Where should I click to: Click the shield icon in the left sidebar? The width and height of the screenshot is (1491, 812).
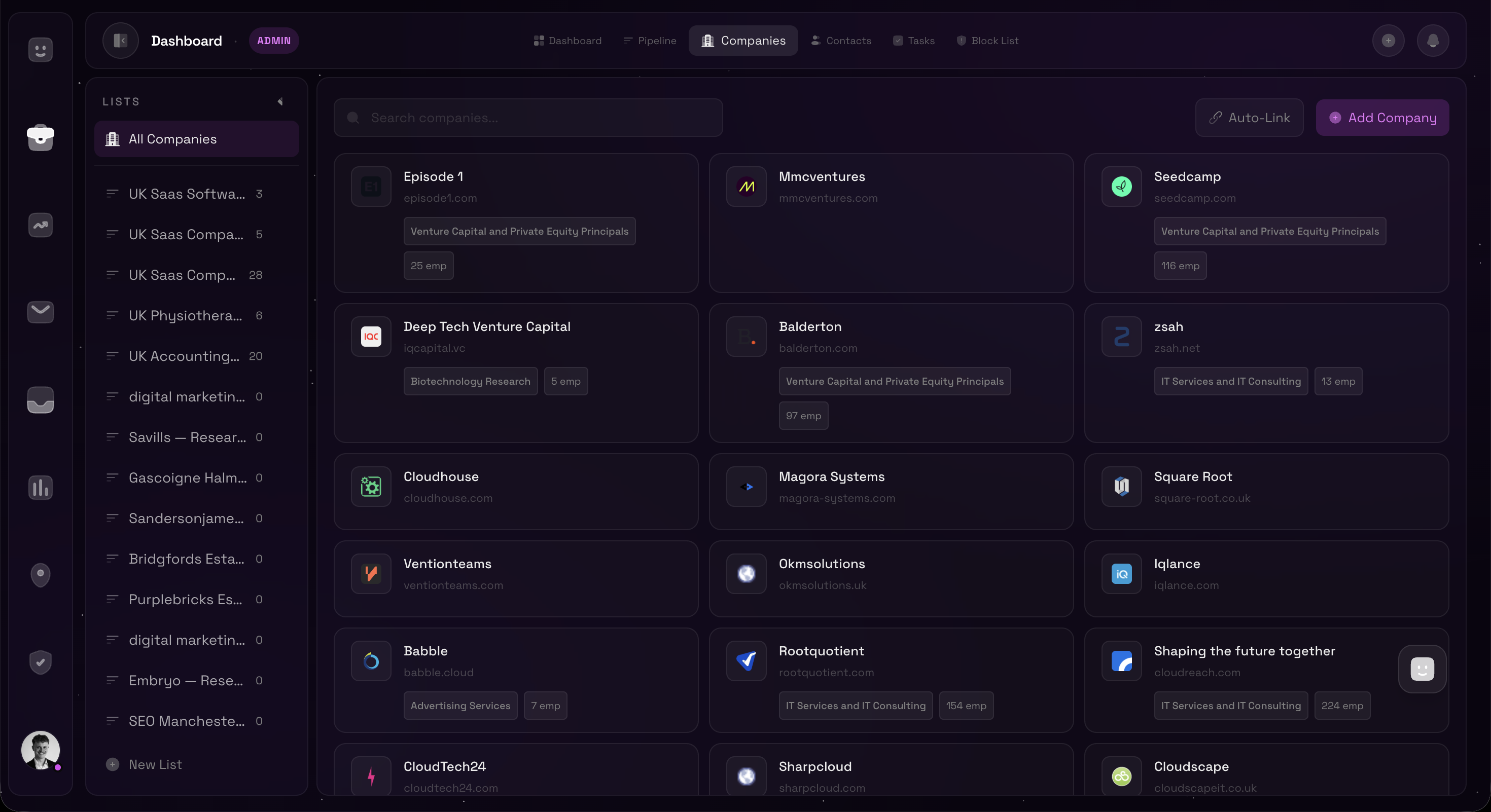[40, 662]
